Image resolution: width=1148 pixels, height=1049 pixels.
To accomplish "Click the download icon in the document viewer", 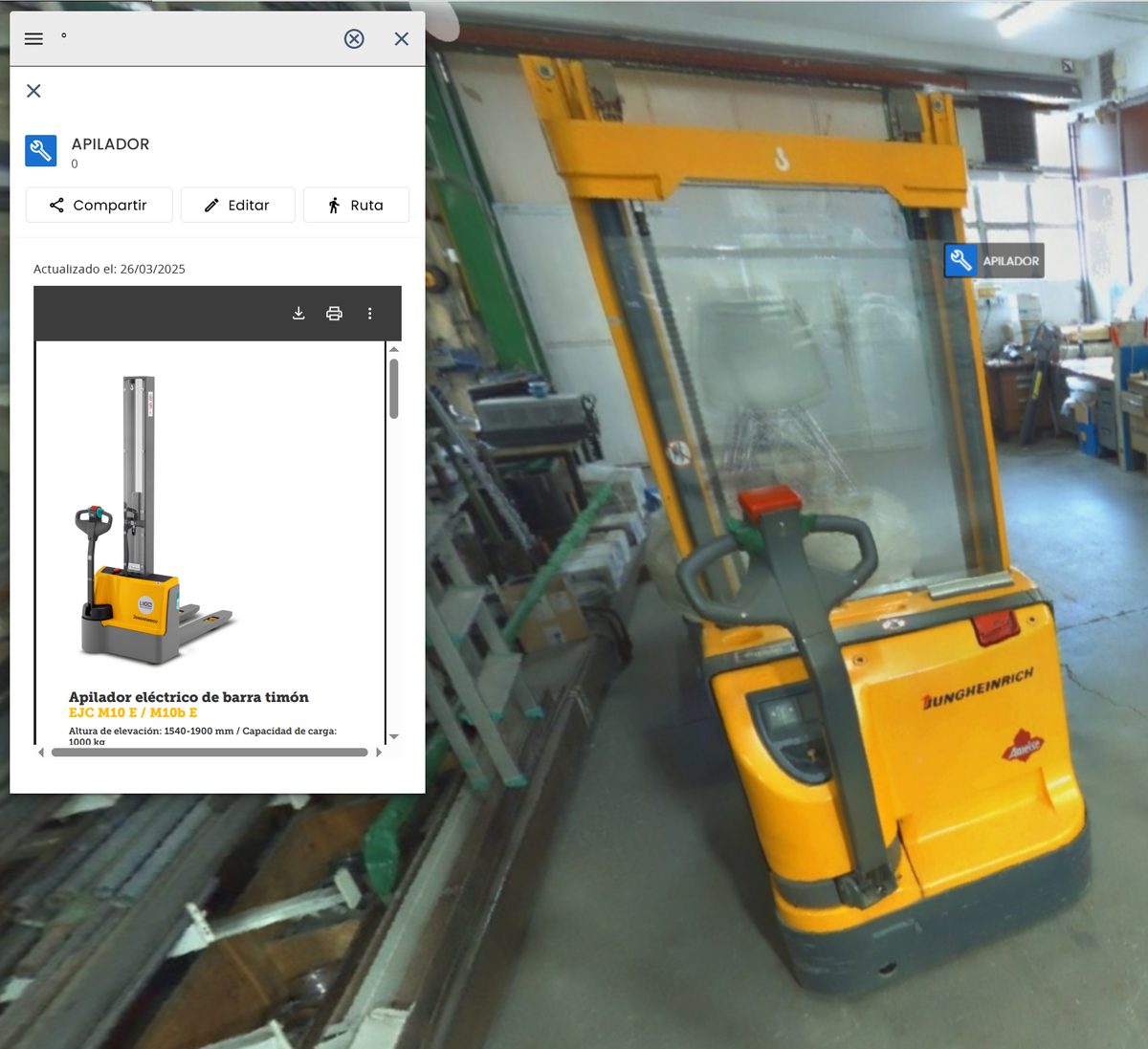I will tap(298, 313).
